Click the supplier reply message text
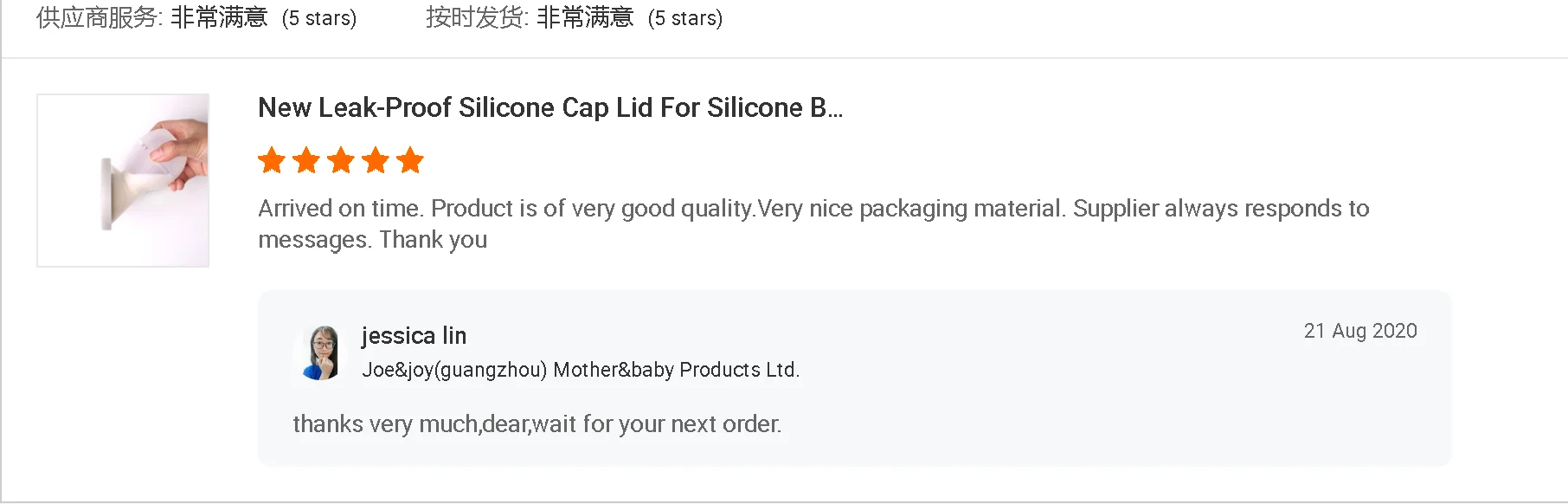This screenshot has height=504, width=1568. (x=537, y=423)
